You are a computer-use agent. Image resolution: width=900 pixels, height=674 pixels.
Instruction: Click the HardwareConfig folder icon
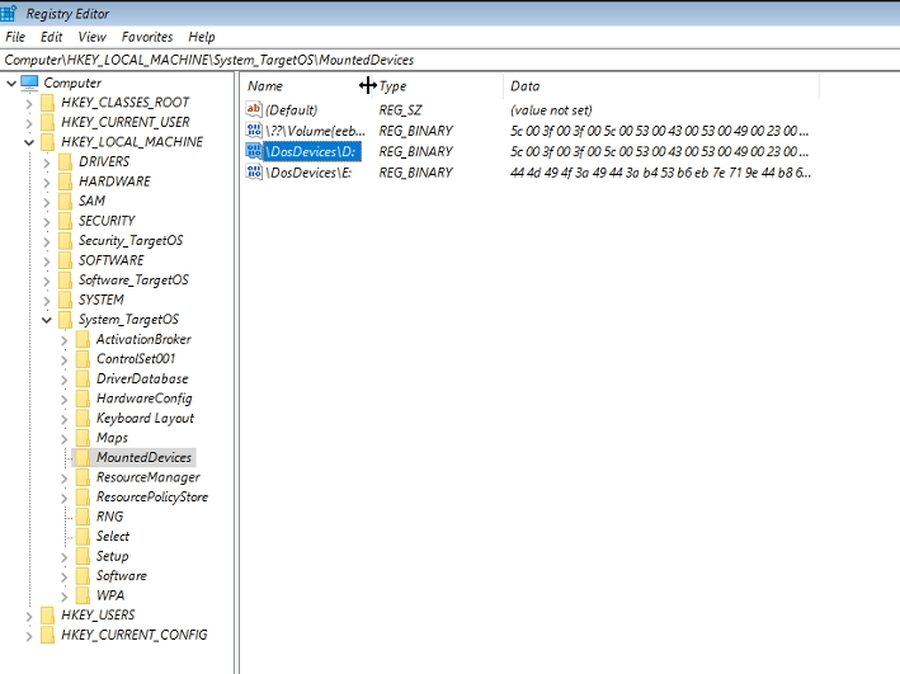click(83, 398)
